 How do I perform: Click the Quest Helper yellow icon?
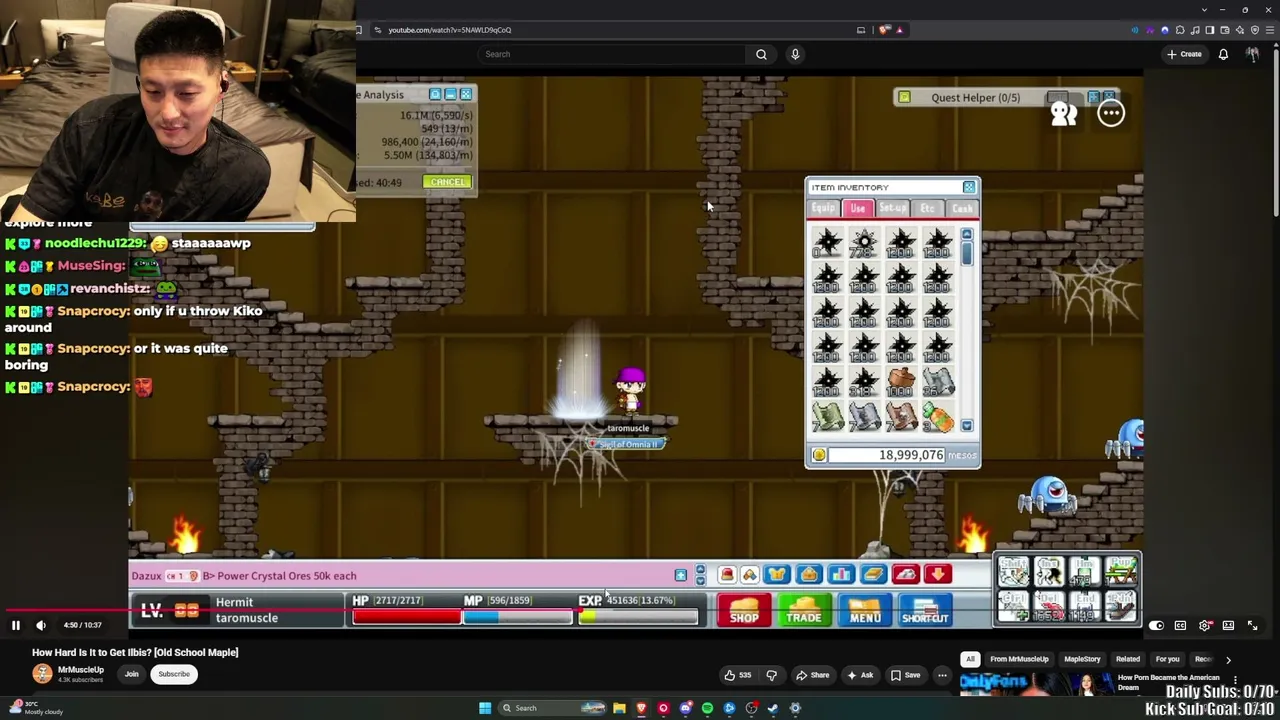coord(904,97)
